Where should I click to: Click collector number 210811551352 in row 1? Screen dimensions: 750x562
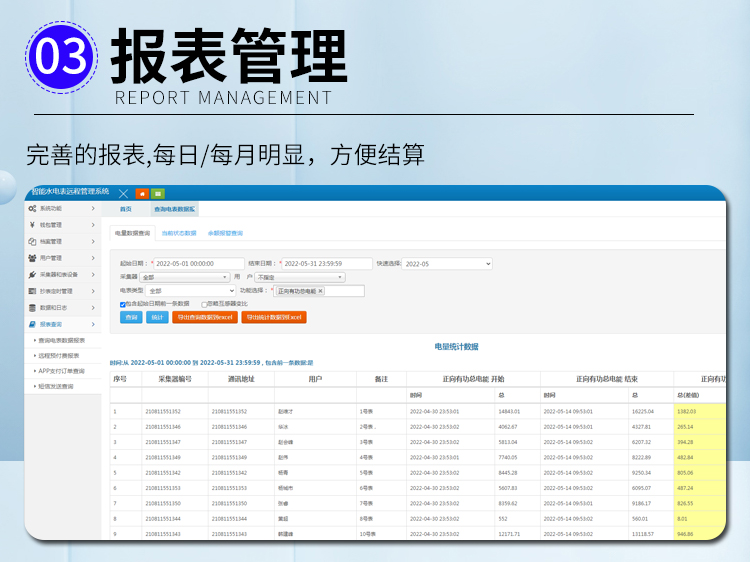click(163, 411)
